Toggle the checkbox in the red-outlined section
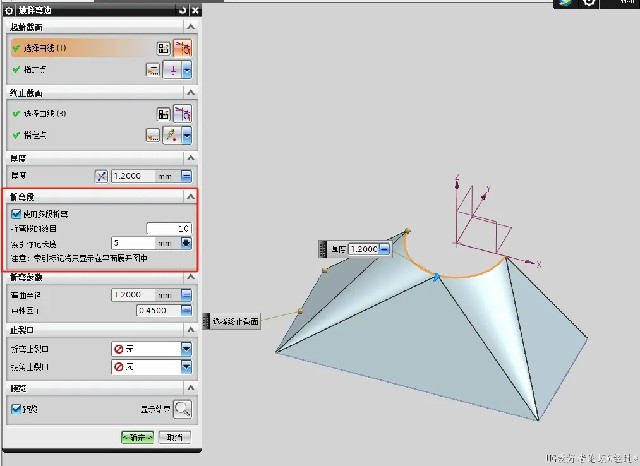Screen dimensions: 640x466 (x=16, y=213)
